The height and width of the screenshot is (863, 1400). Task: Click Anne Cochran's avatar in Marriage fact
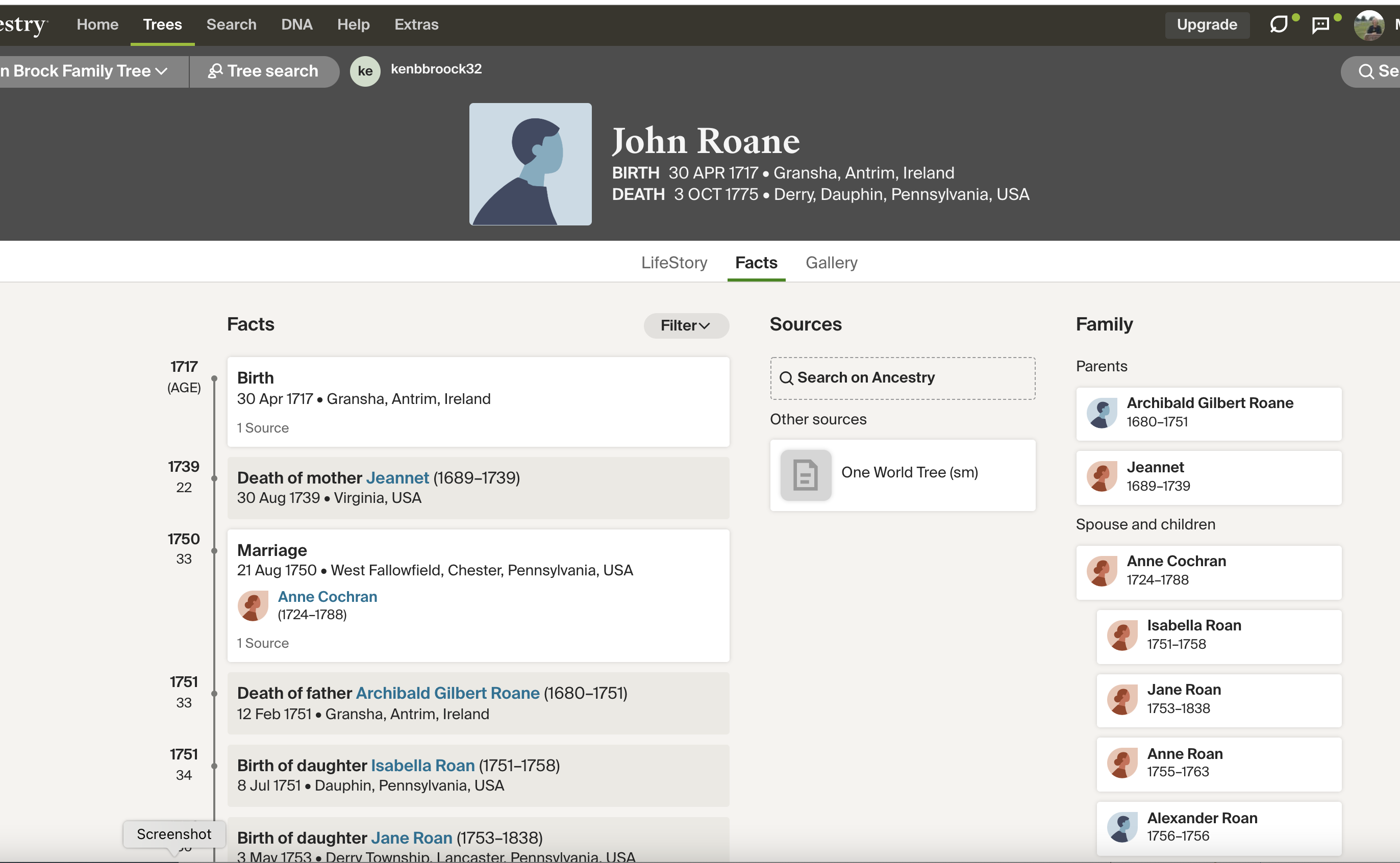(x=253, y=605)
